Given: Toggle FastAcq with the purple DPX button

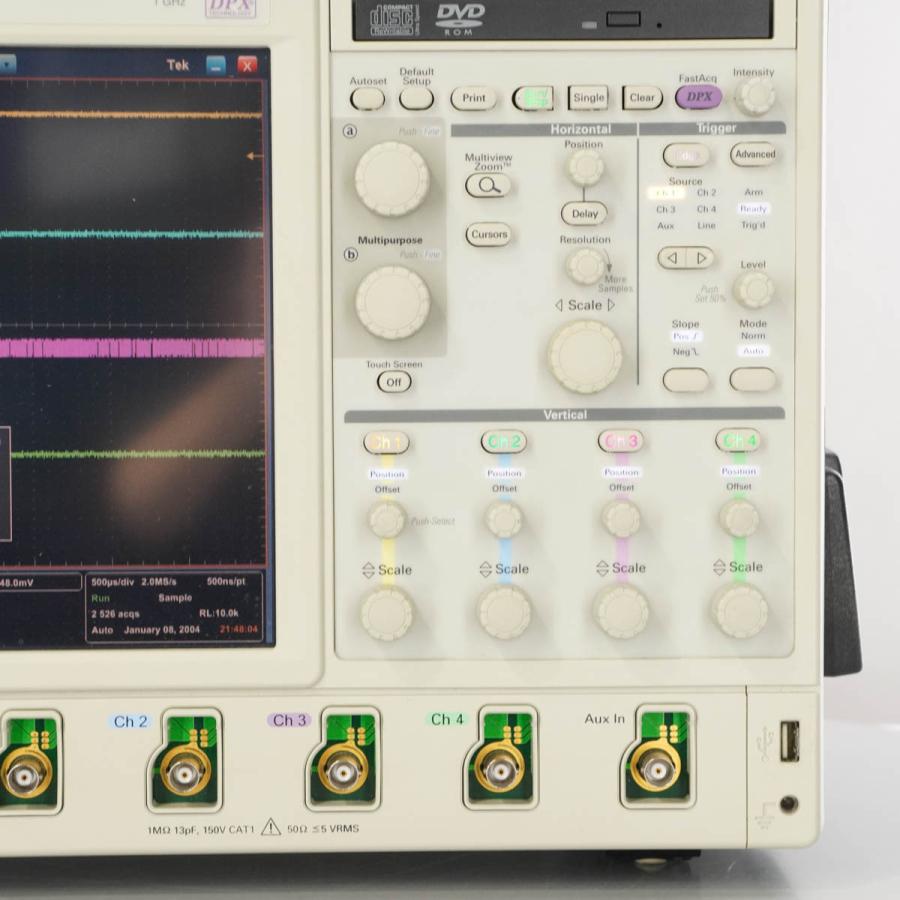Looking at the screenshot, I should point(699,97).
